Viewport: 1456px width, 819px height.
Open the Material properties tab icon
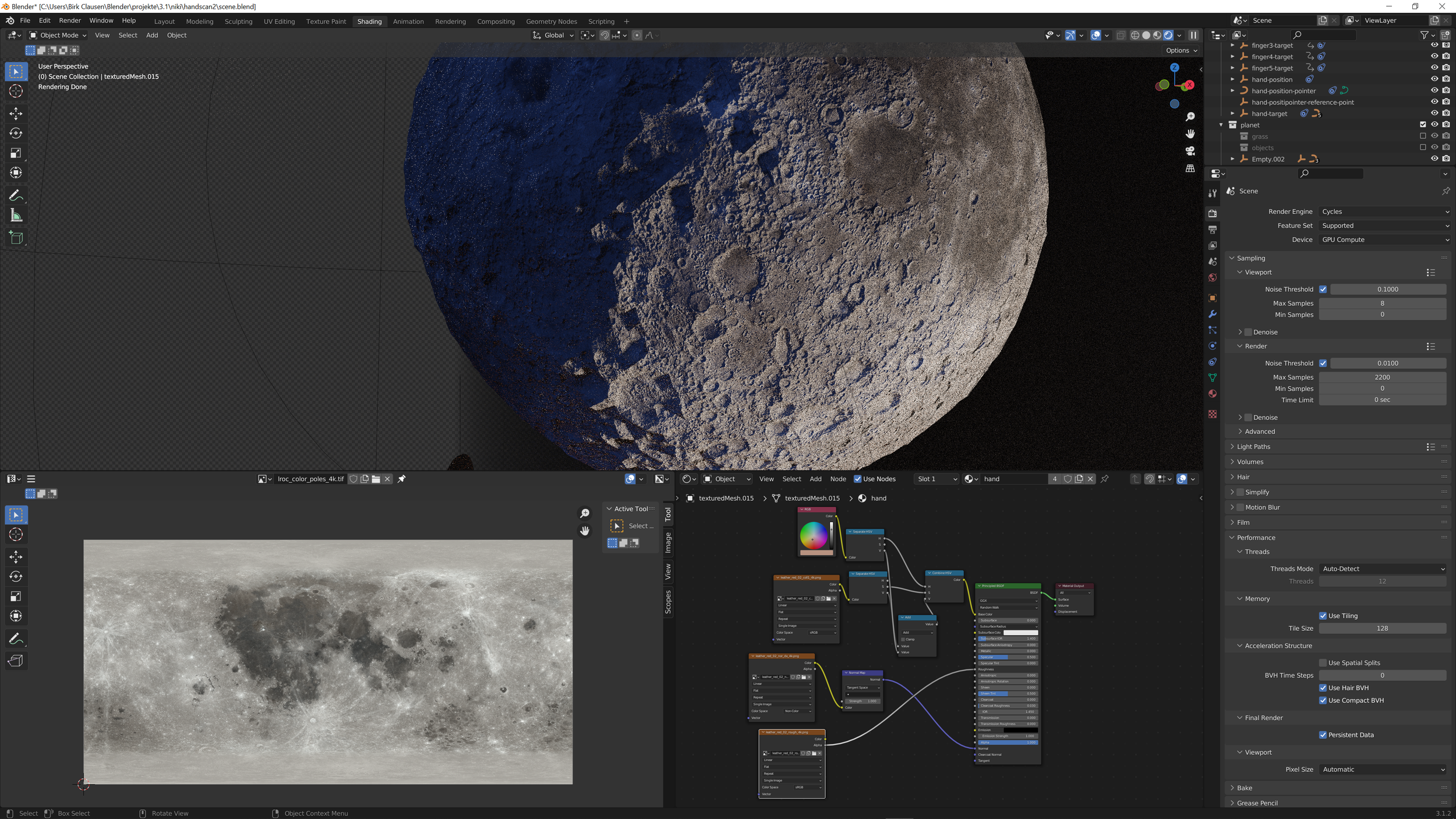tap(1213, 394)
